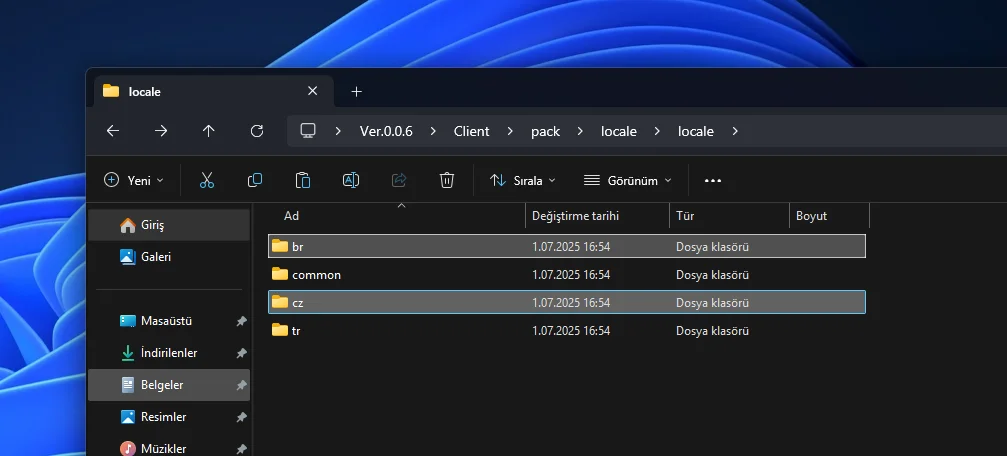Open the Yeni dropdown menu
The image size is (1007, 456).
point(134,180)
